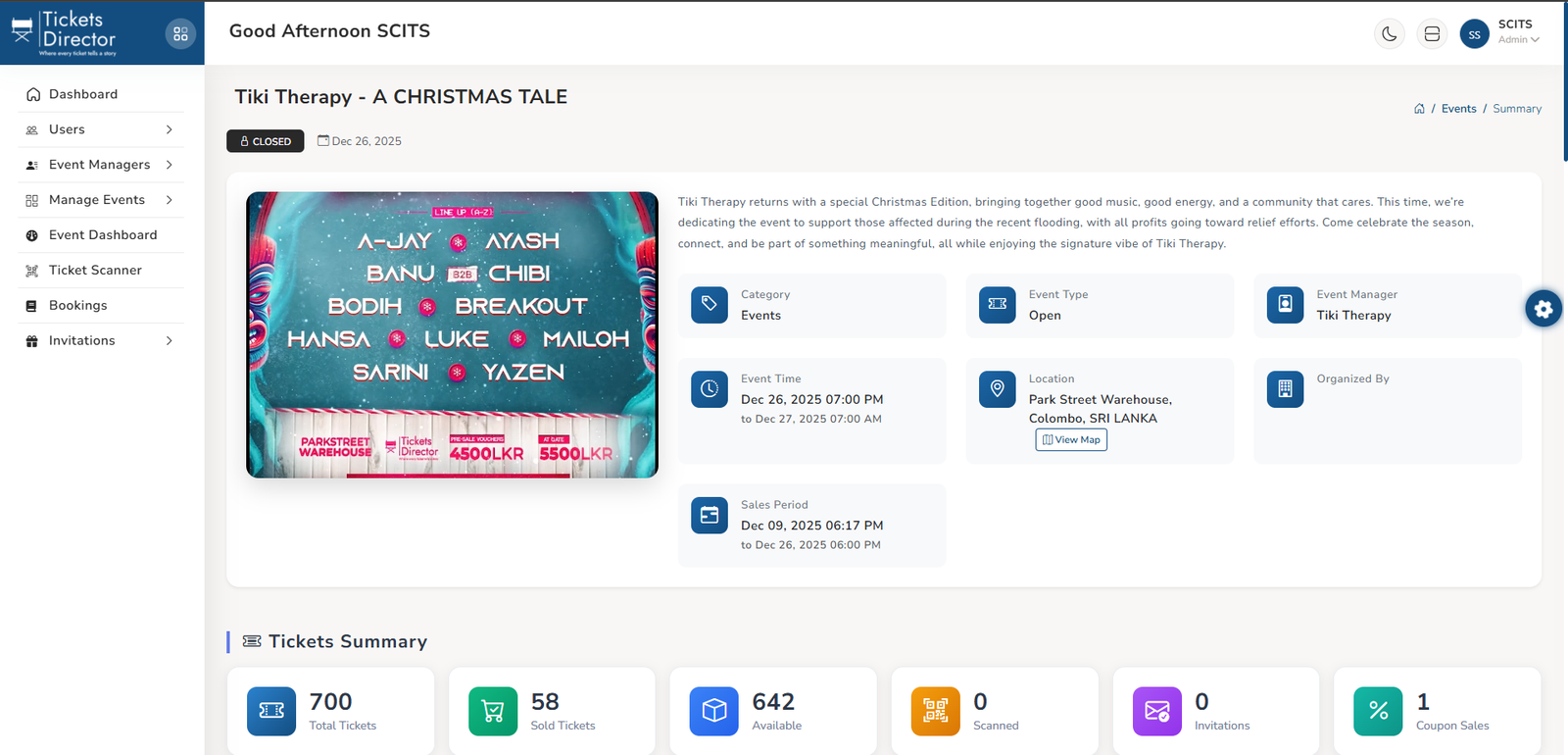Open the SCITS Admin account dropdown
Viewport: 1568px width, 755px height.
tap(1517, 32)
